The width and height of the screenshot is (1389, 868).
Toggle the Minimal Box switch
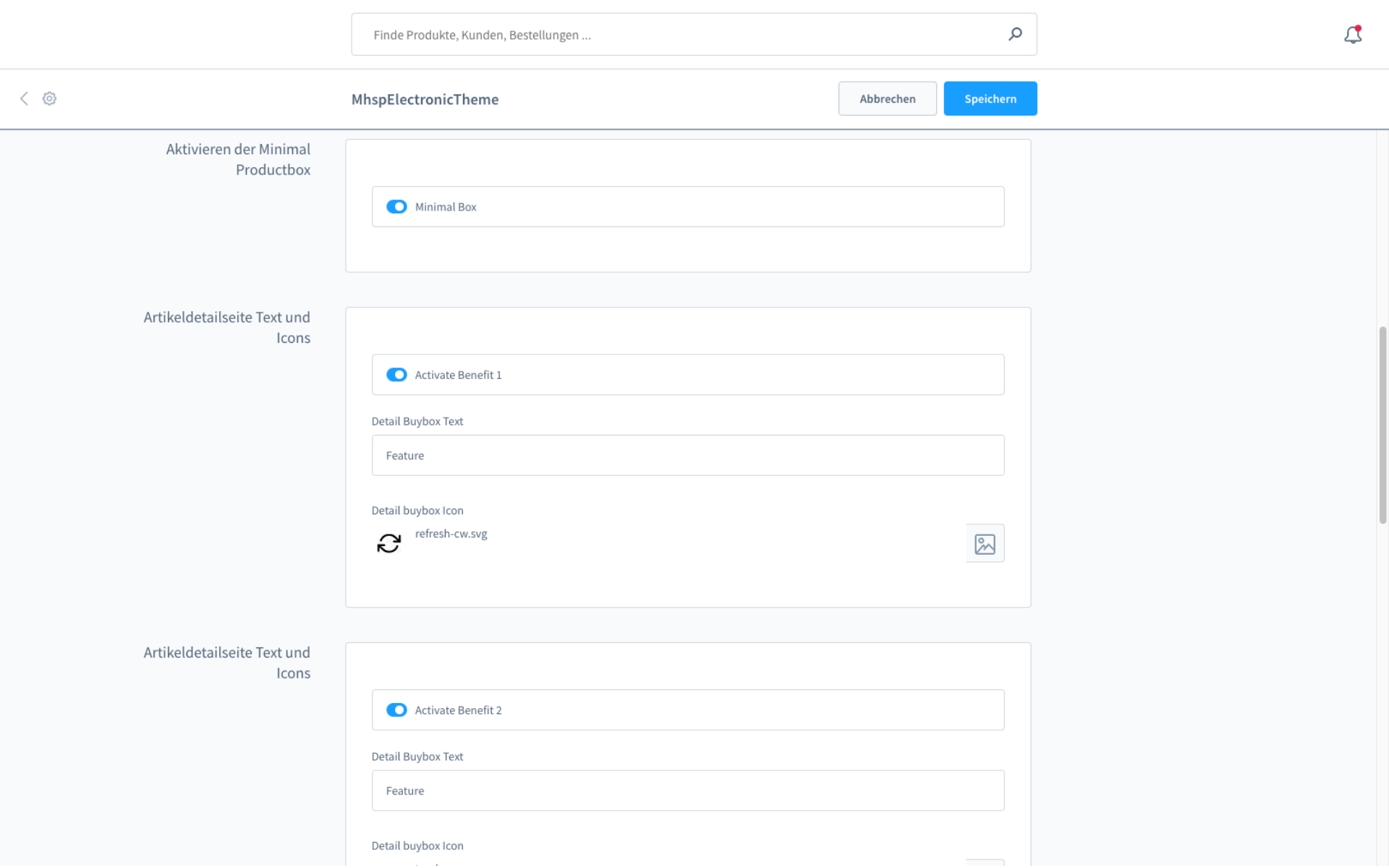click(396, 207)
